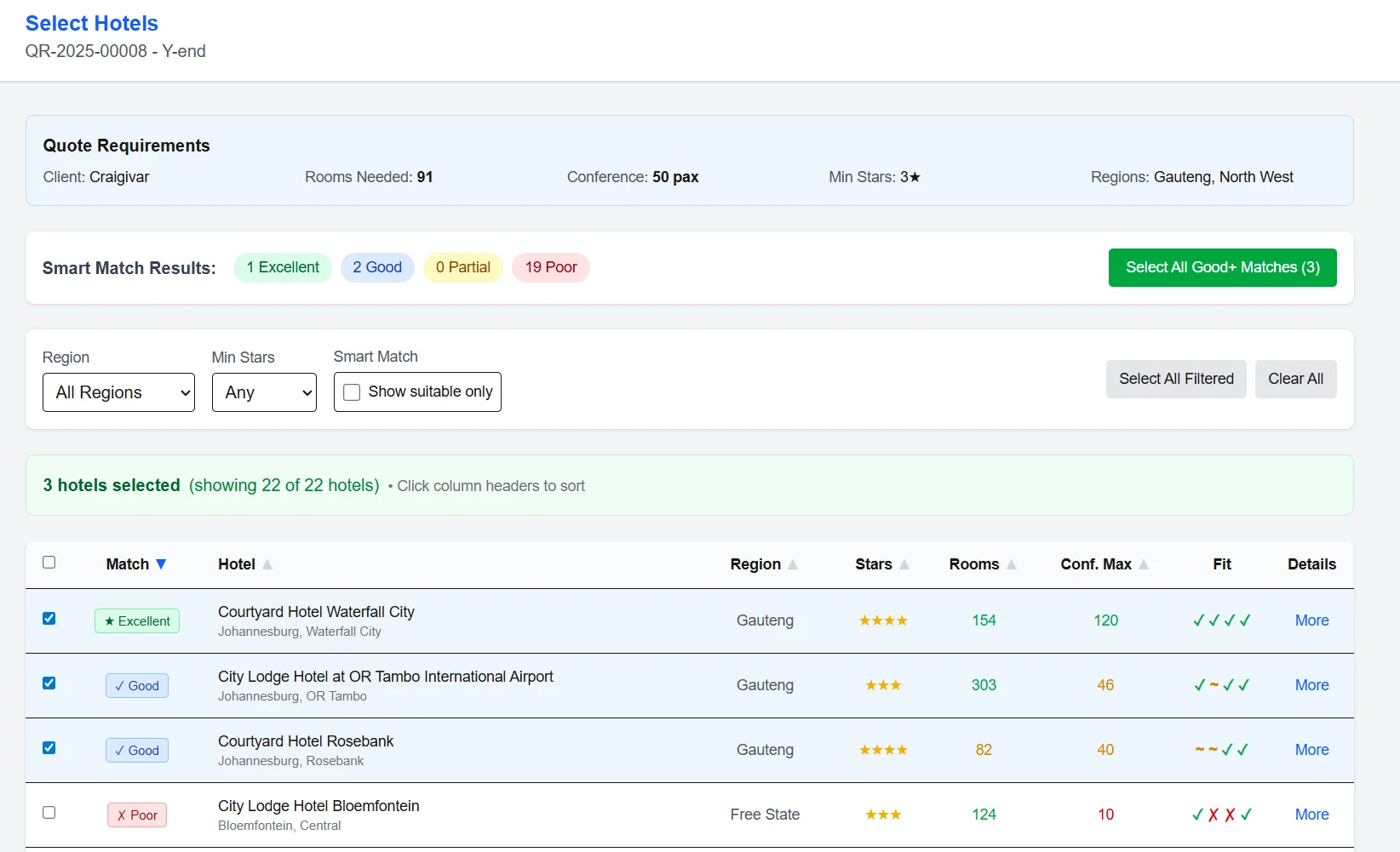This screenshot has height=852, width=1400.
Task: Toggle the select-all checkbox in table header
Action: point(49,562)
